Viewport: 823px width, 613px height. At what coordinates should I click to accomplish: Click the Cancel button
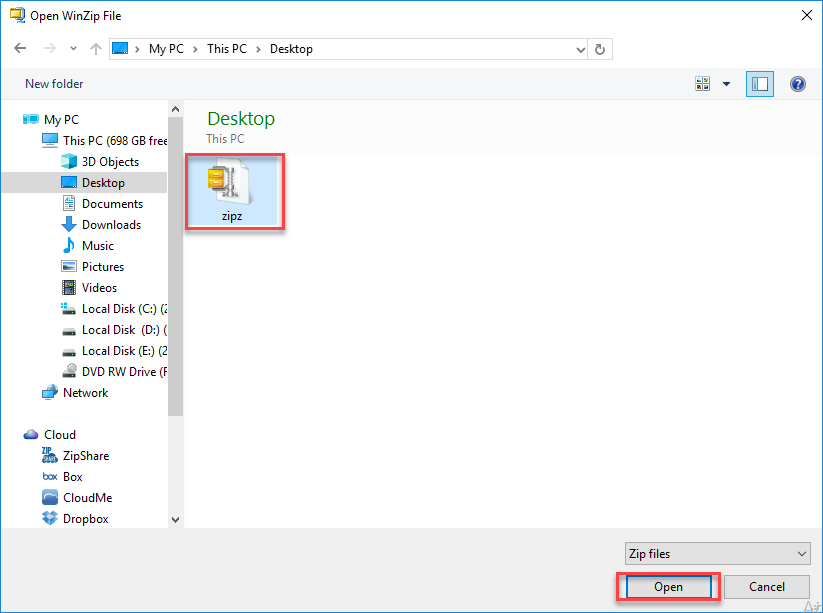pyautogui.click(x=767, y=587)
